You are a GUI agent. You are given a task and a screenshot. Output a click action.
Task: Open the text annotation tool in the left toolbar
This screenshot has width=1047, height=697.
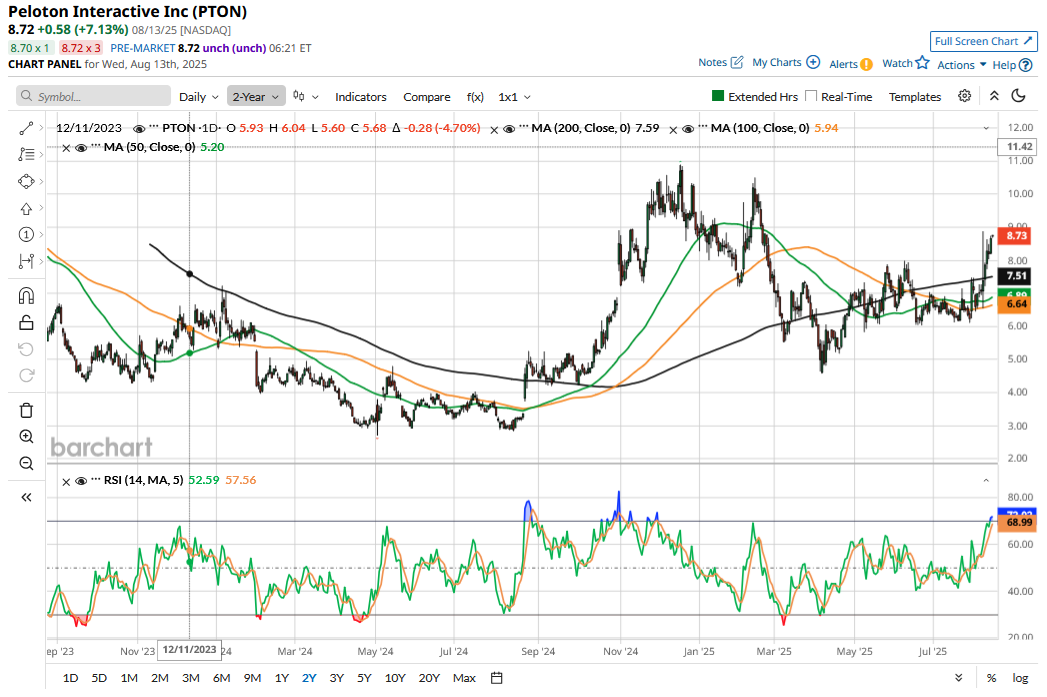[x=26, y=154]
